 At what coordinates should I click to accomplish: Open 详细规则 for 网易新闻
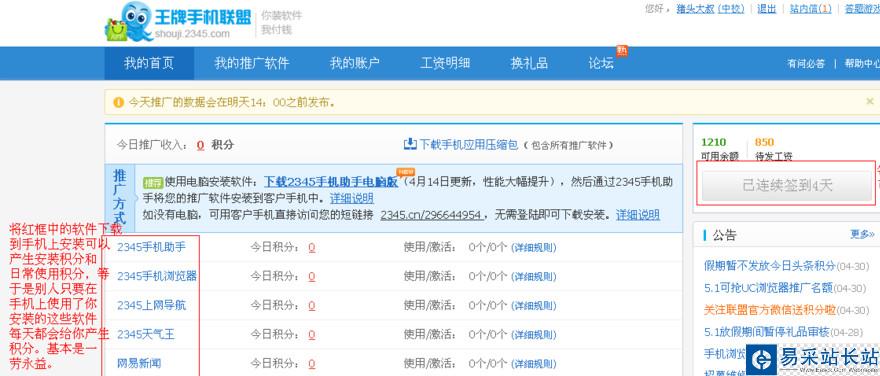pyautogui.click(x=534, y=364)
